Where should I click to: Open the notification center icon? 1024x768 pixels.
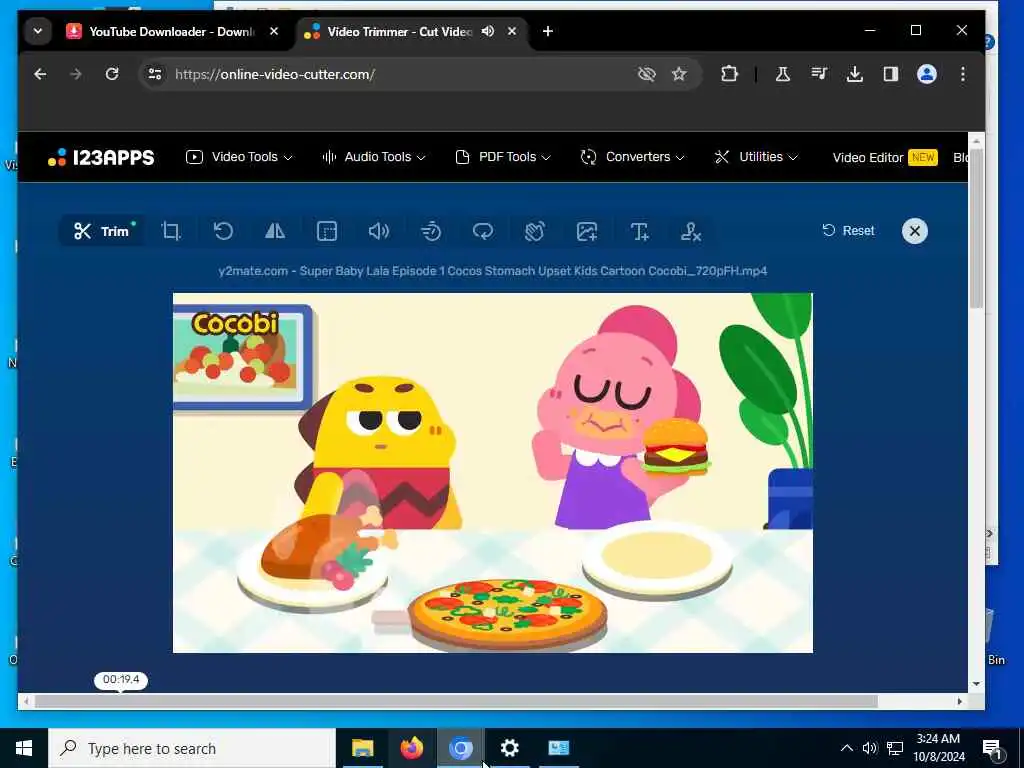pos(992,749)
